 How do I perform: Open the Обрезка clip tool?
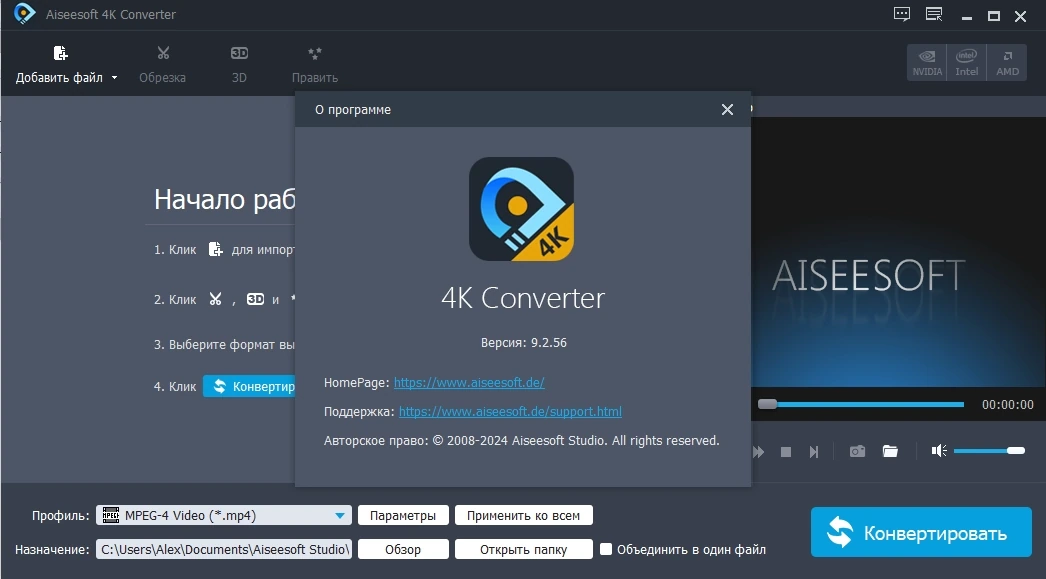162,65
